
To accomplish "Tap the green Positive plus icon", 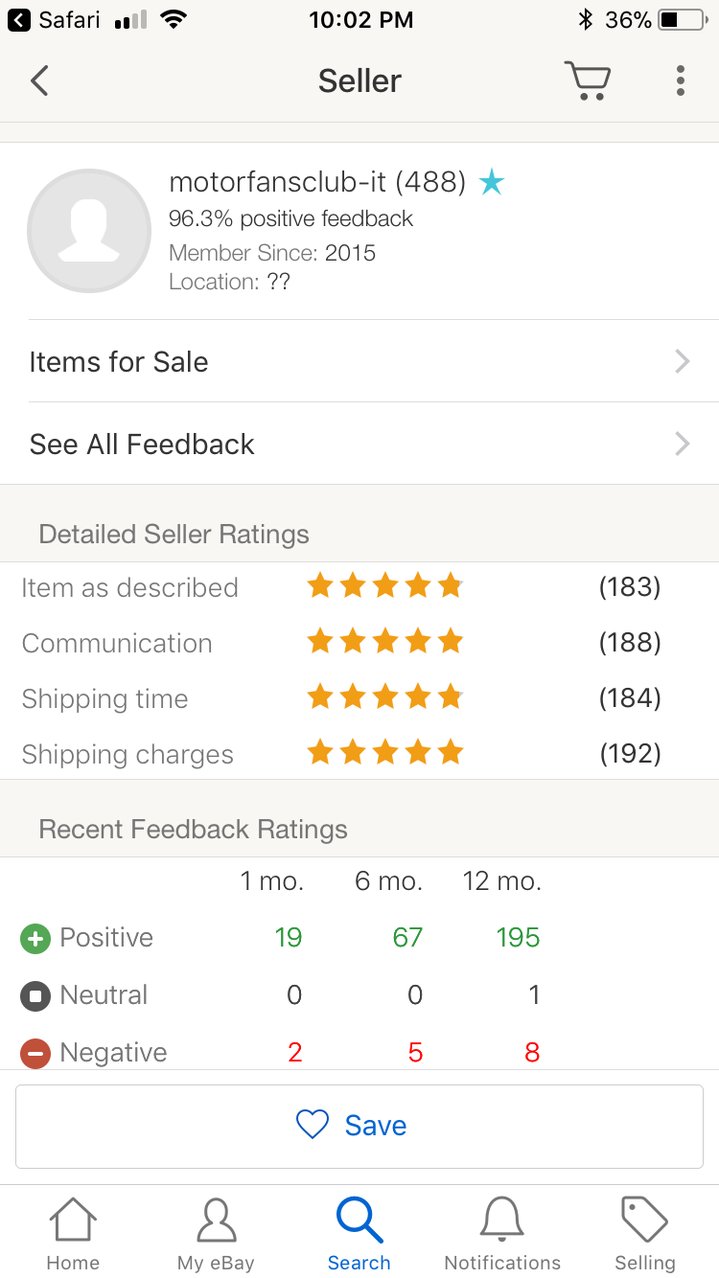I will coord(35,939).
